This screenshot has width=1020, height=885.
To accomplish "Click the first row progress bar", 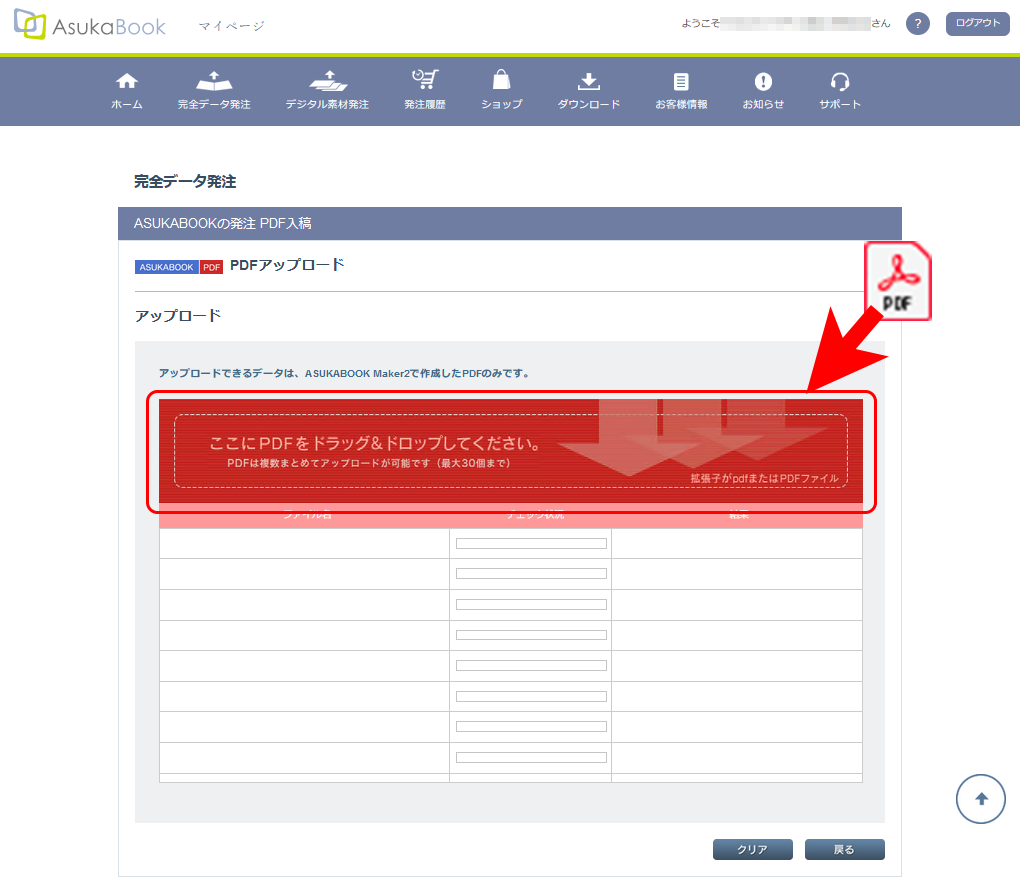I will [531, 544].
